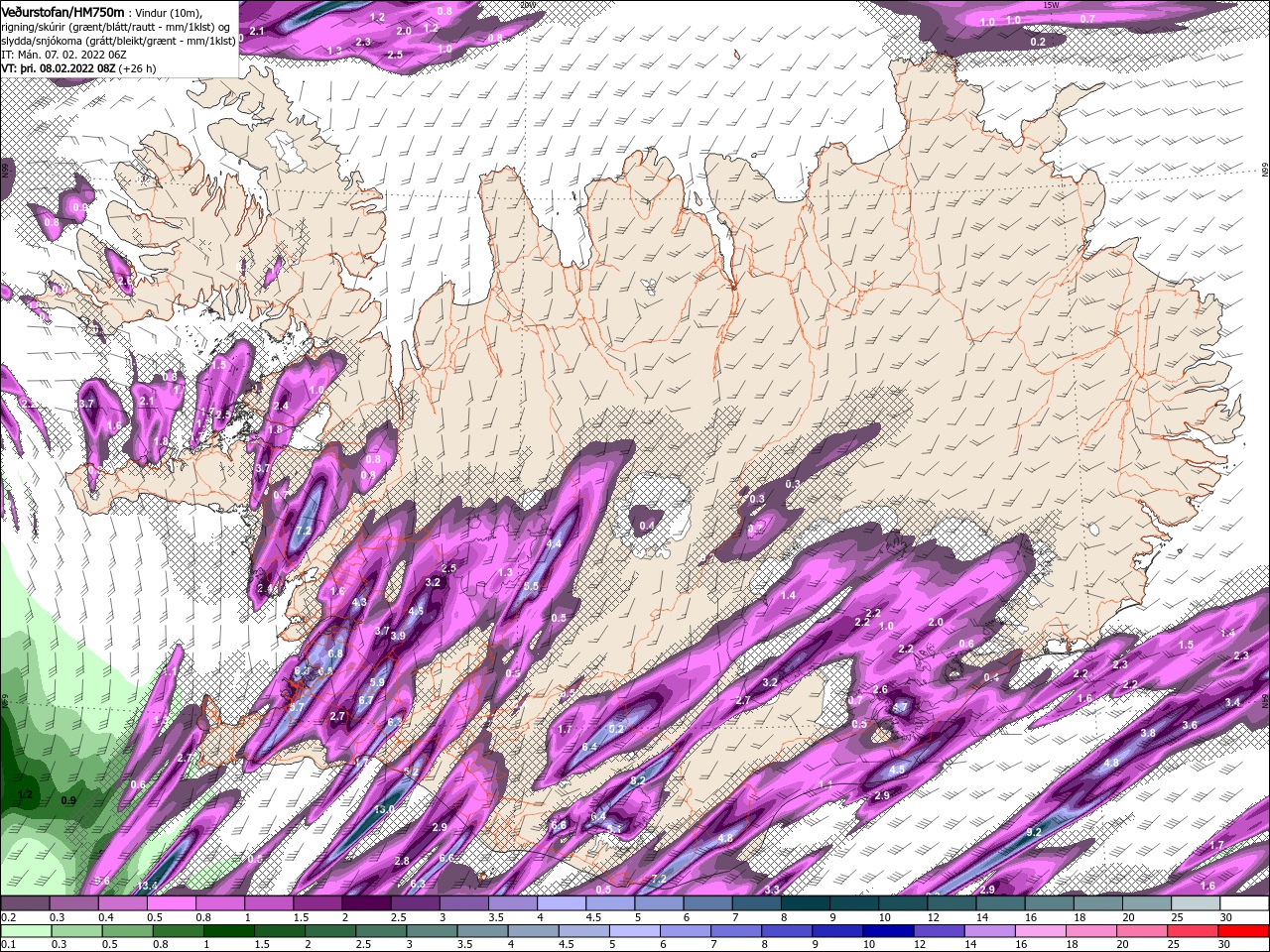Click the 9.2 precipitation value on the map
Screen dimensions: 1270x952
1033,831
